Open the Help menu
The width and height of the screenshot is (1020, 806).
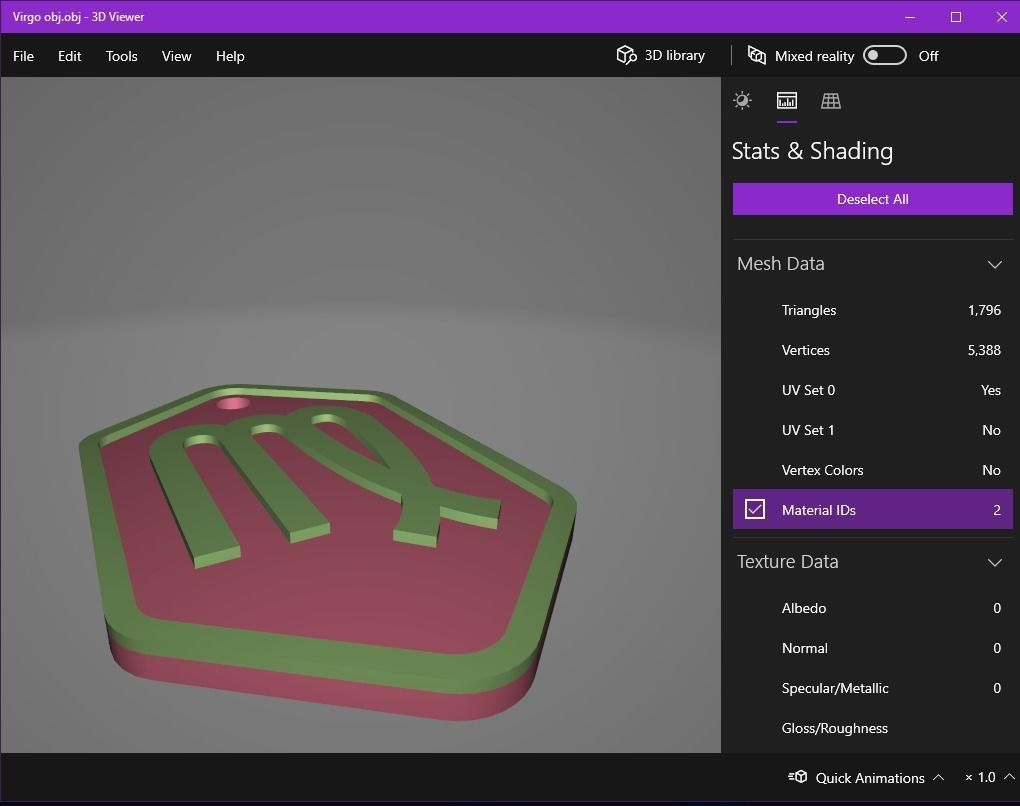click(230, 56)
